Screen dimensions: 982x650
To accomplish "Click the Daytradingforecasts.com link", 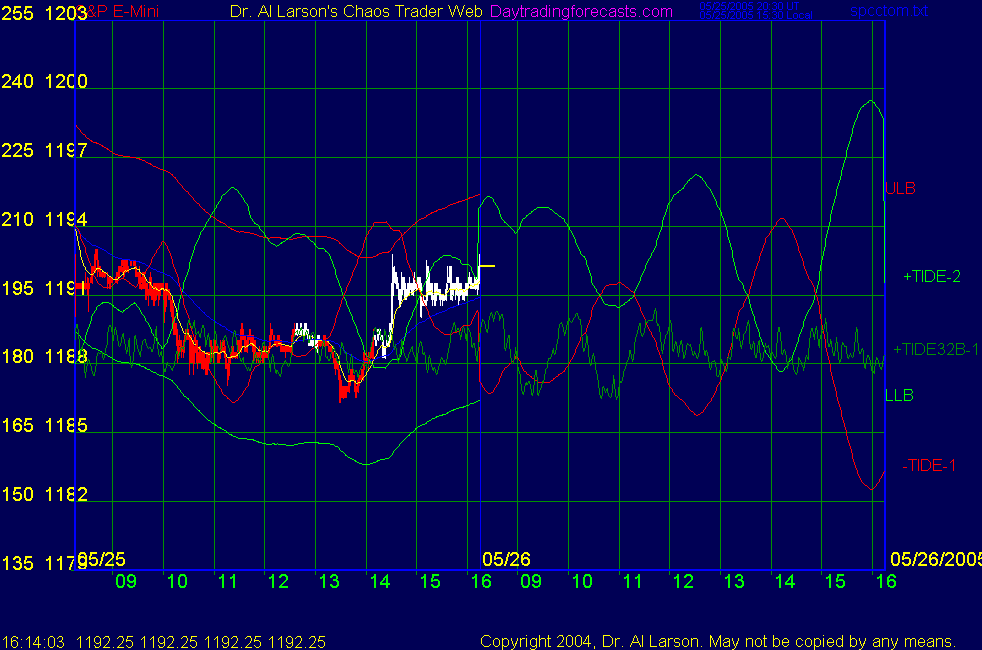I will 581,11.
